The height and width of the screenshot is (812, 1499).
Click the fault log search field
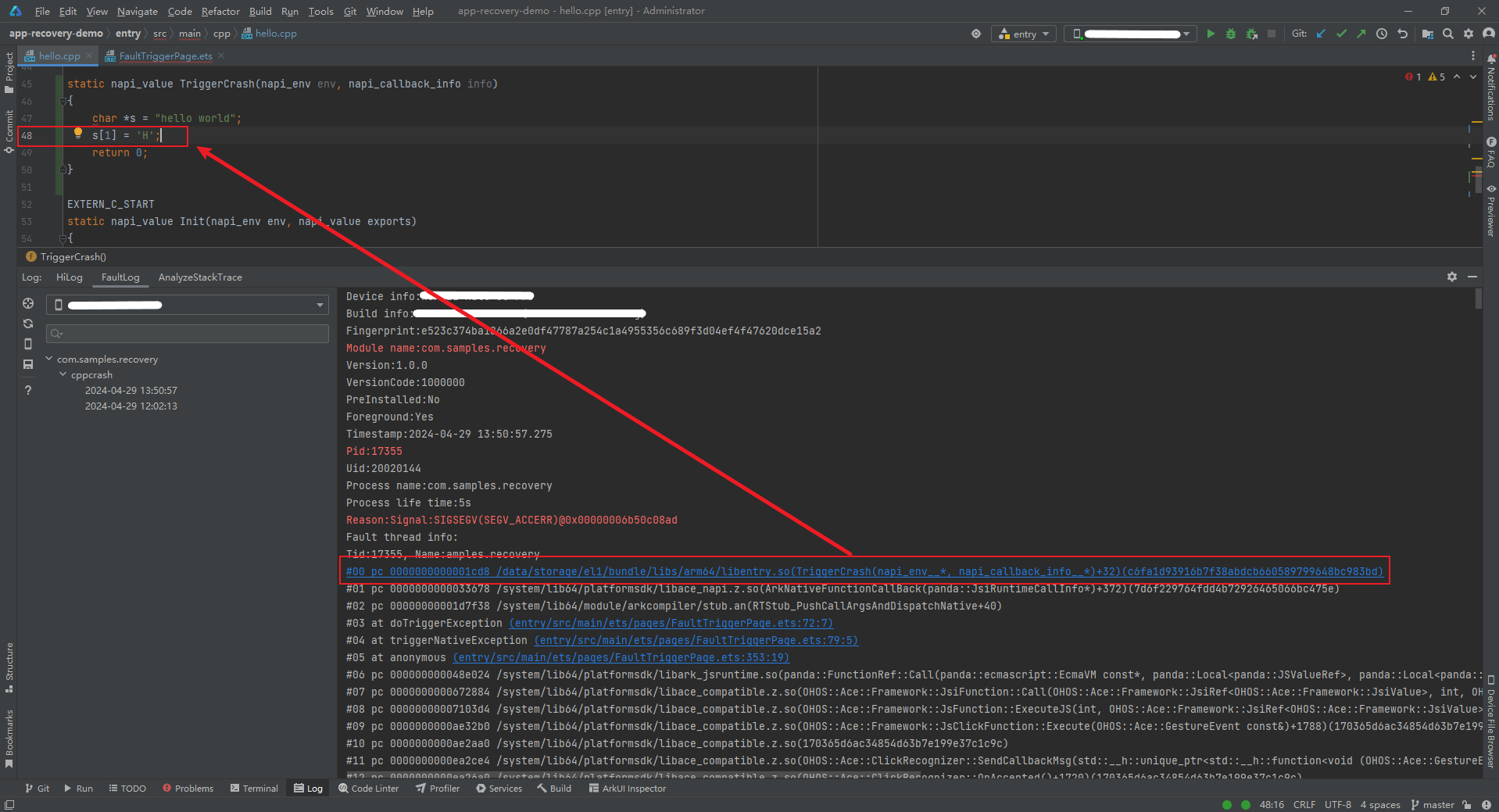(188, 334)
